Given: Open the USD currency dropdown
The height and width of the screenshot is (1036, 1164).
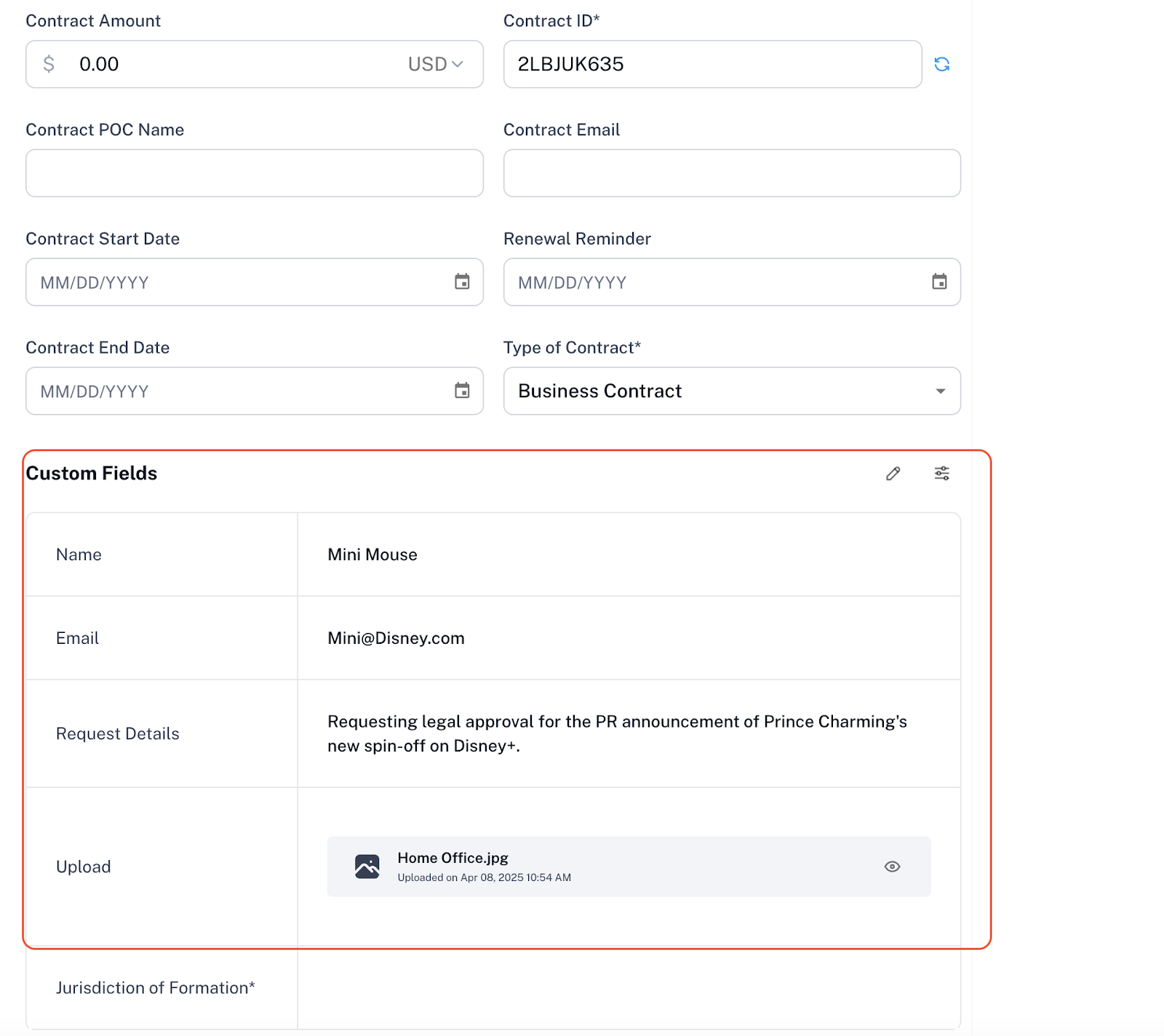Looking at the screenshot, I should coord(435,64).
